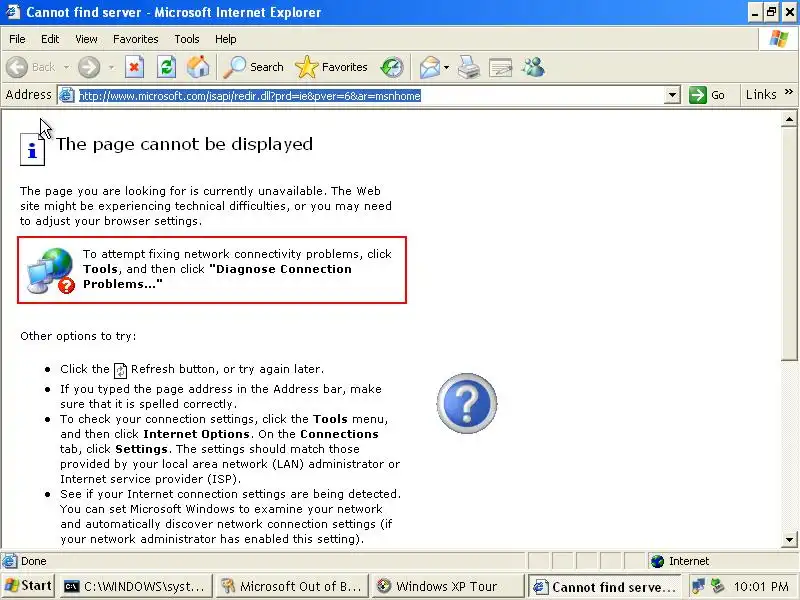Click heading 'The page cannot be displayed'
The image size is (800, 600).
coord(184,144)
